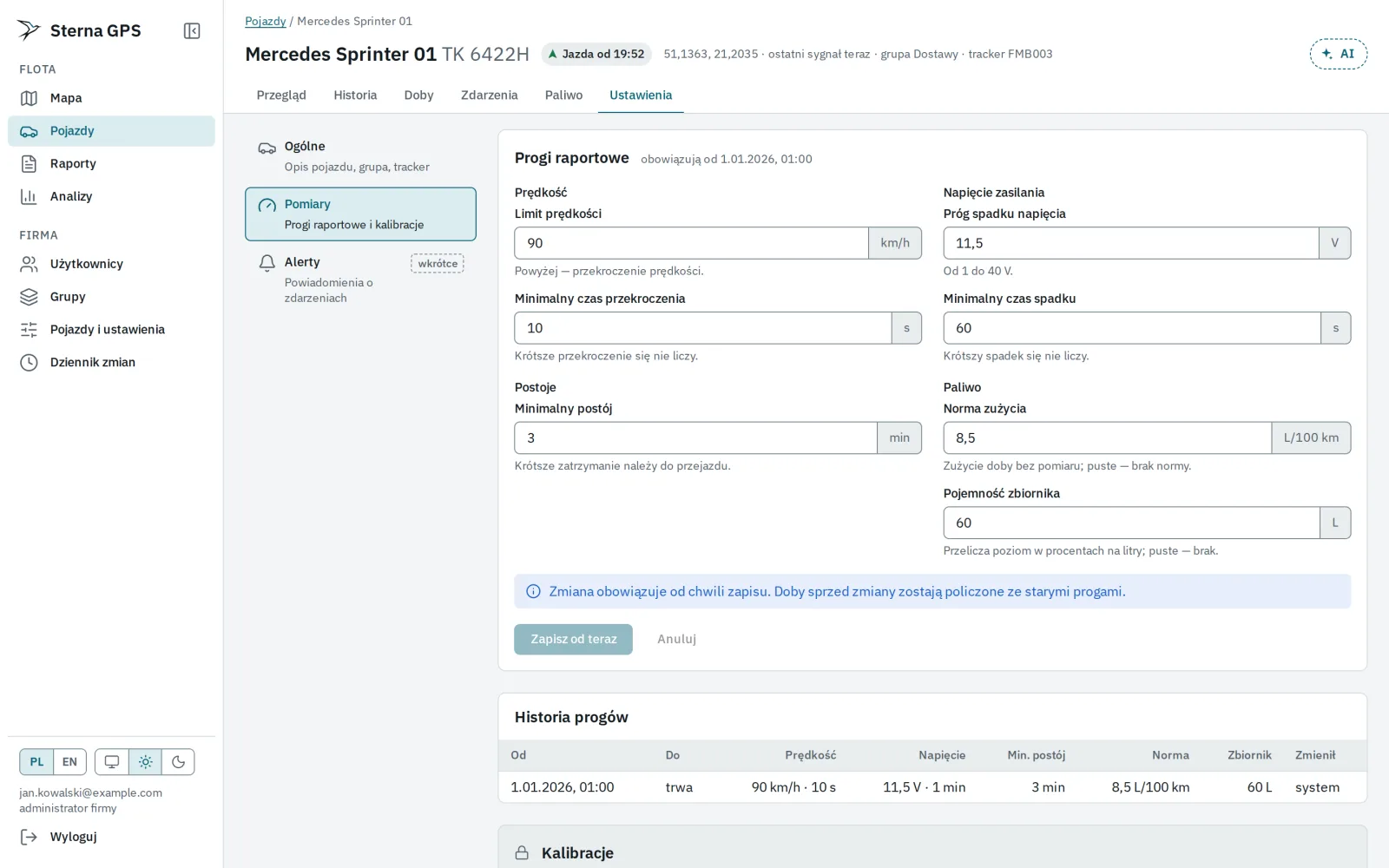Switch language to PL

coord(36,762)
